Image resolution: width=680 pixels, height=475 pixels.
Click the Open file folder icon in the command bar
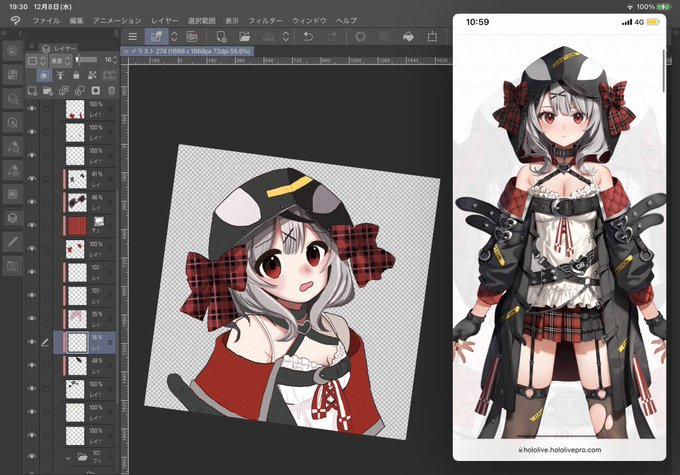click(245, 37)
